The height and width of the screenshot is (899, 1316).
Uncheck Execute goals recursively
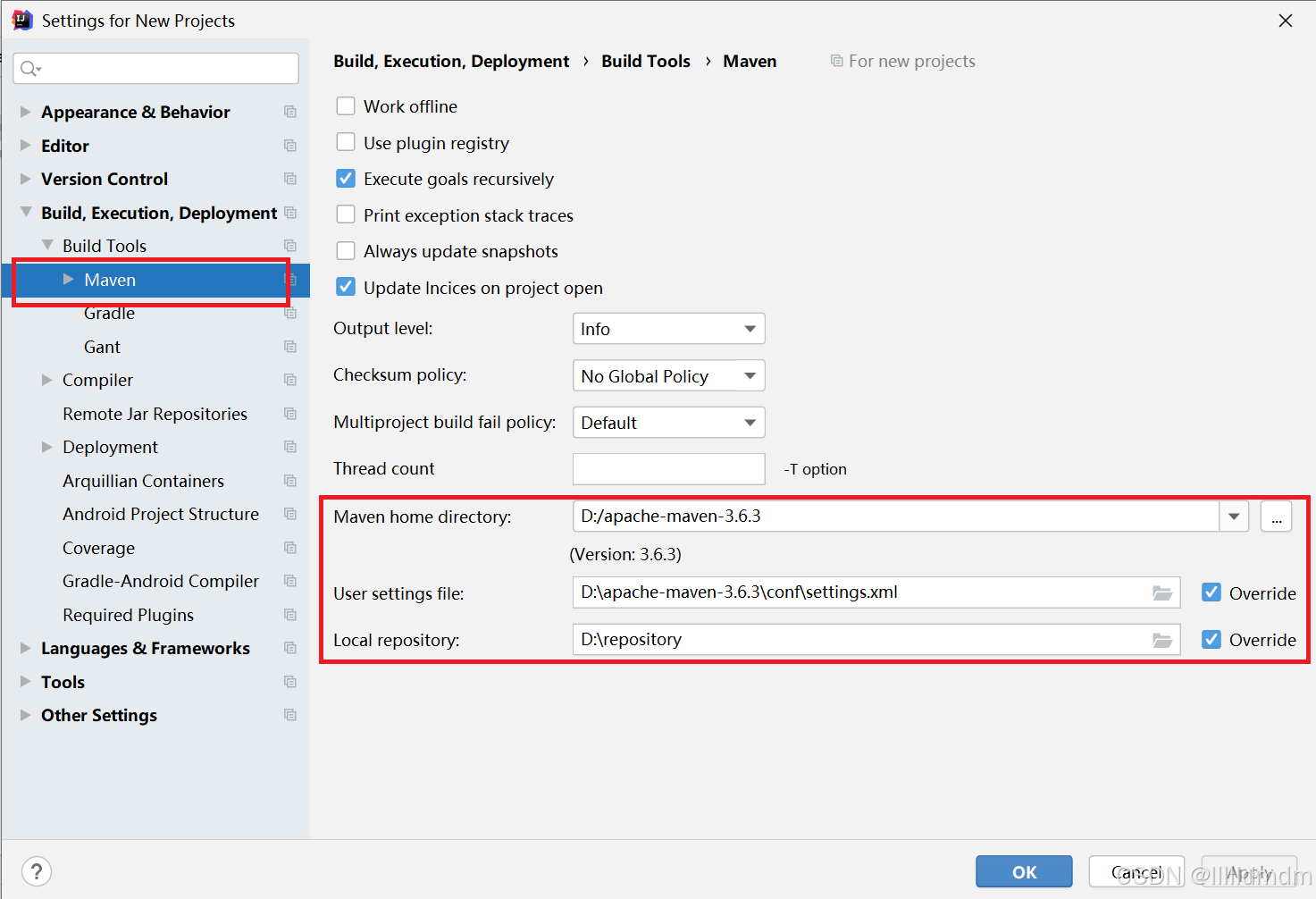pyautogui.click(x=346, y=179)
